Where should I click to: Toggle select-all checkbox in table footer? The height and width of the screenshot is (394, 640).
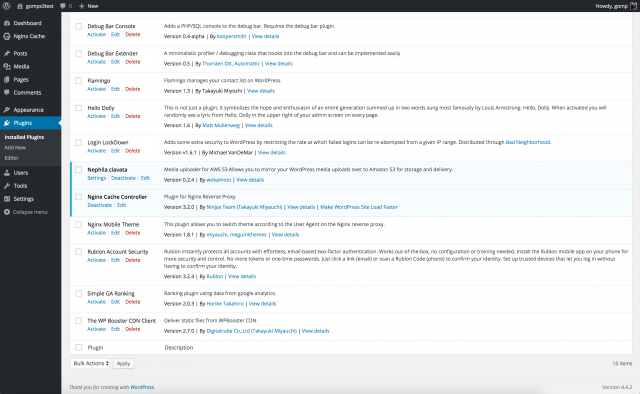(78, 348)
